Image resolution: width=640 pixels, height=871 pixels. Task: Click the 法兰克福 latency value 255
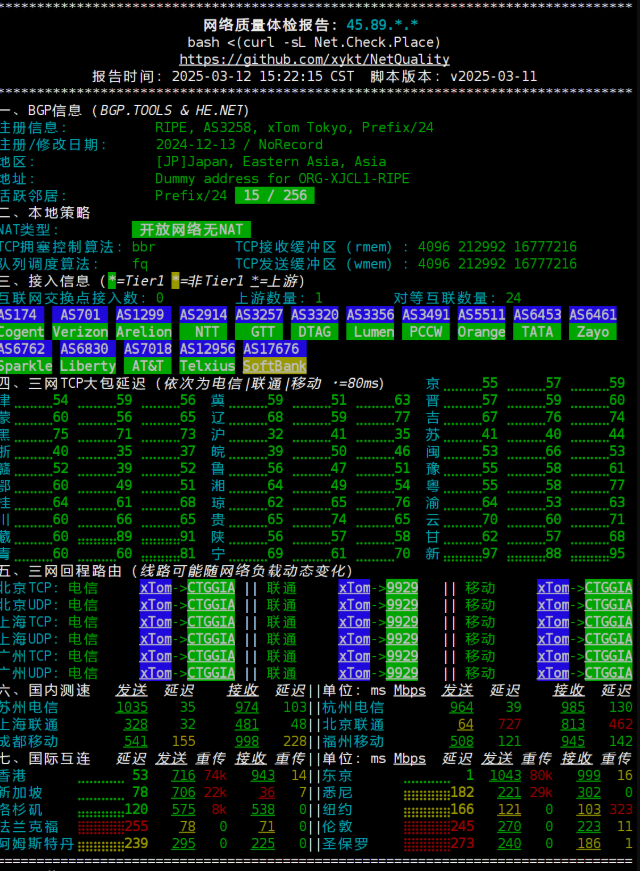(x=136, y=827)
